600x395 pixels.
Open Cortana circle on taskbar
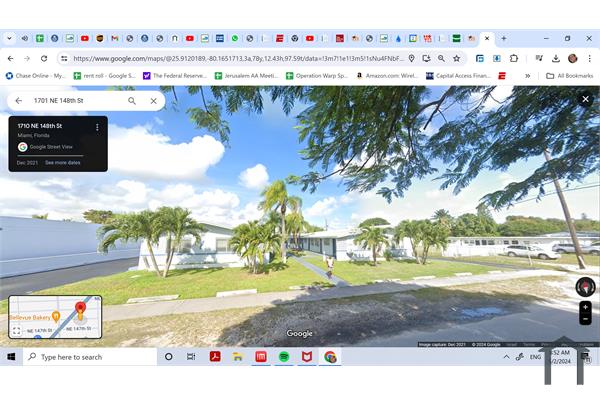[168, 357]
